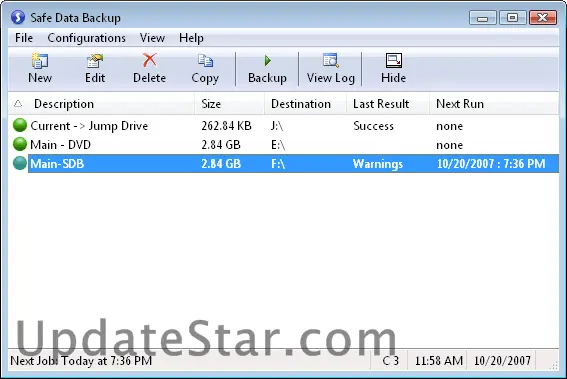This screenshot has width=567, height=379.
Task: Open the View menu
Action: tap(152, 38)
